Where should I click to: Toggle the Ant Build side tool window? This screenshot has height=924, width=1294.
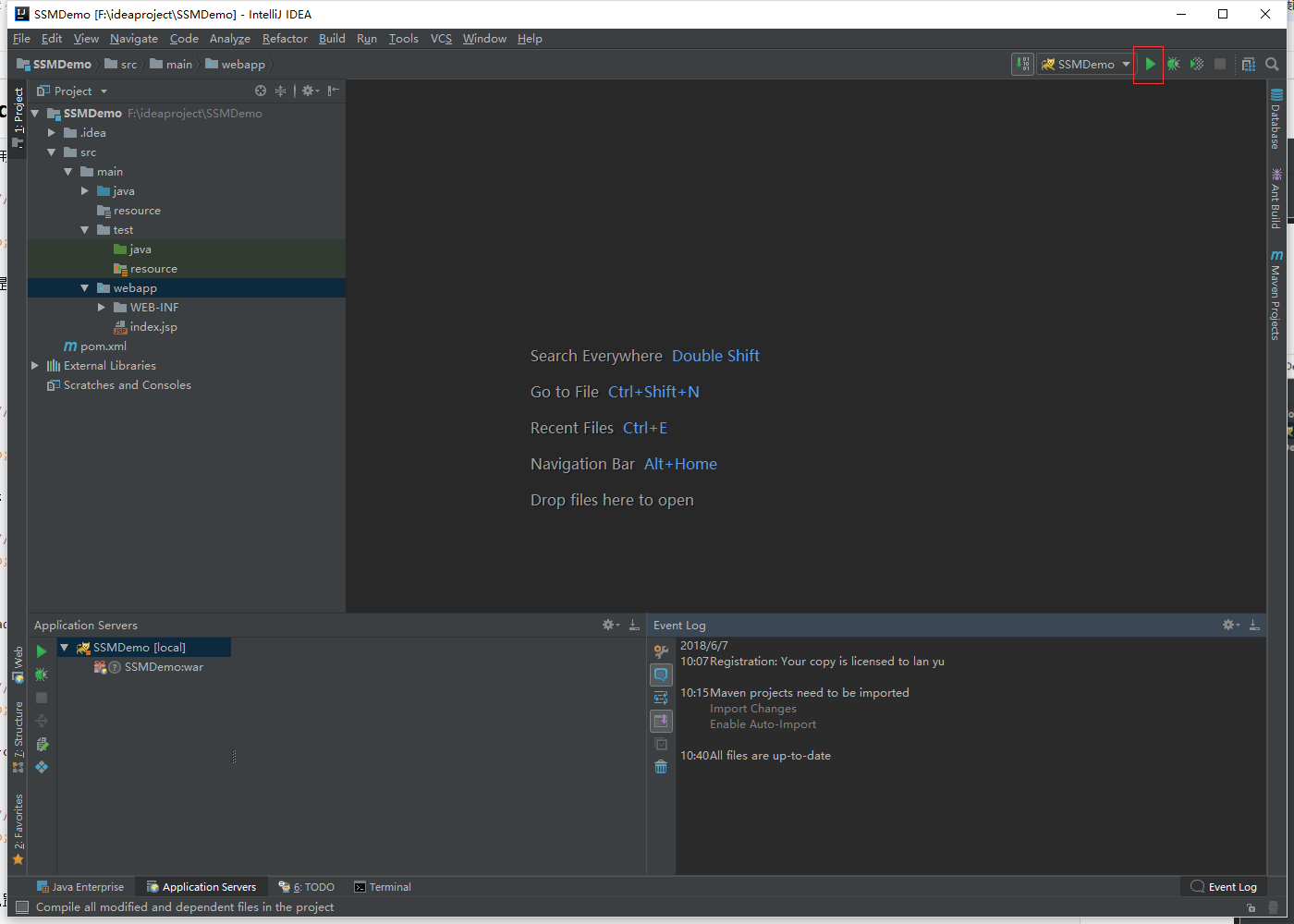click(1276, 199)
